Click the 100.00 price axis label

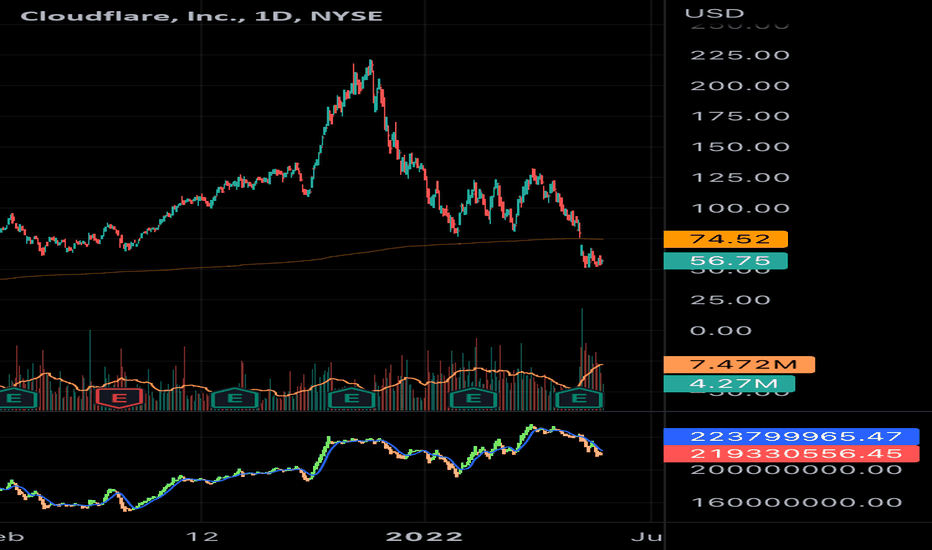pos(740,208)
